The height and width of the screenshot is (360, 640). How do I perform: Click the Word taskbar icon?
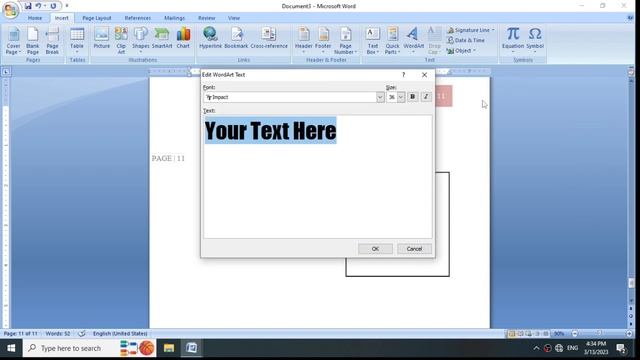(191, 348)
